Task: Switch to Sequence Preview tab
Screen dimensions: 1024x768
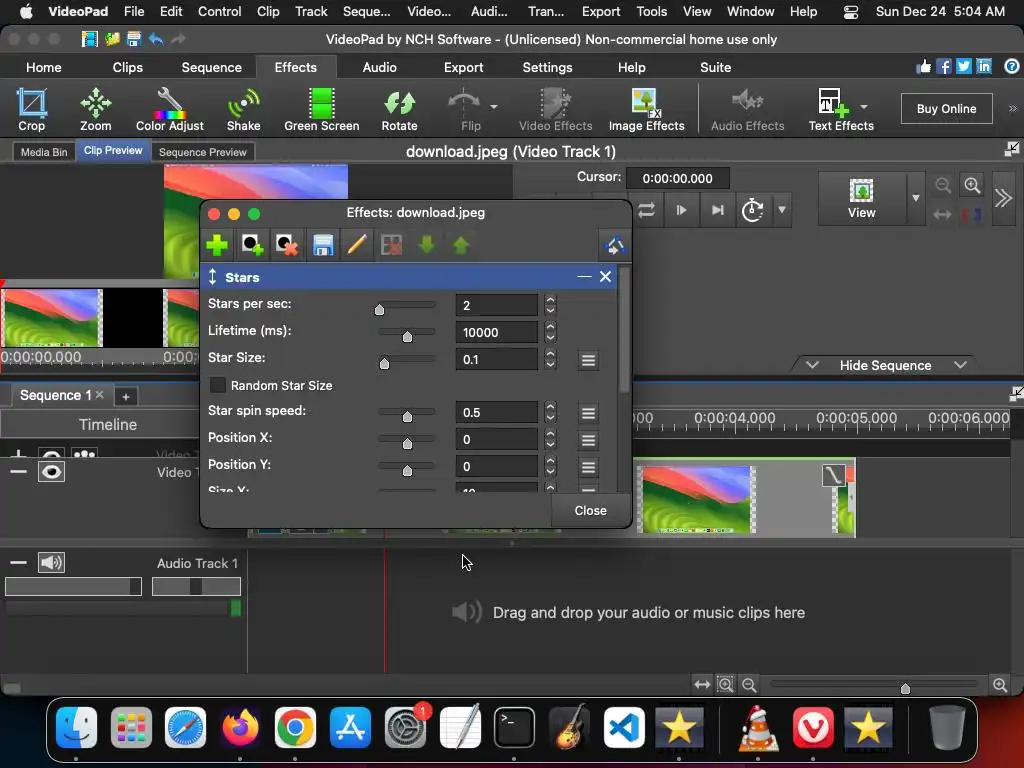Action: tap(202, 152)
